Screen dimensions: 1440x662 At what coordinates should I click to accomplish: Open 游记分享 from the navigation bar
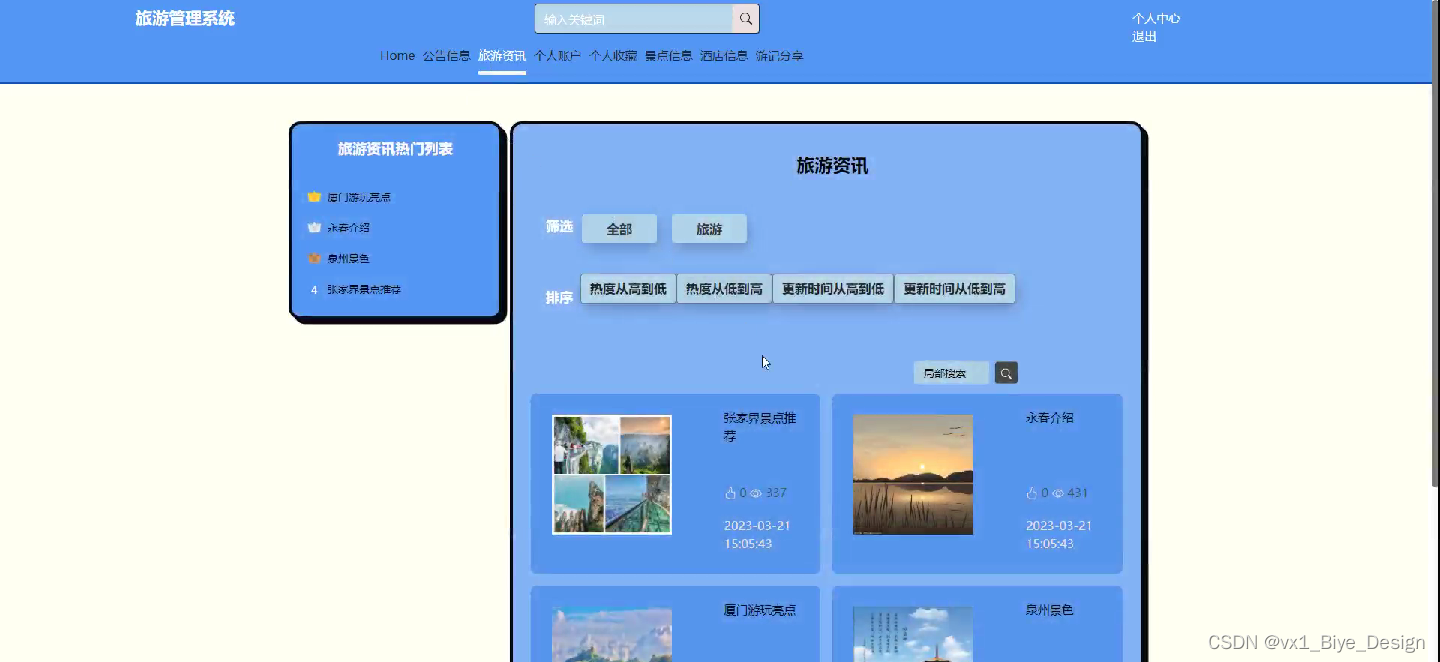779,56
